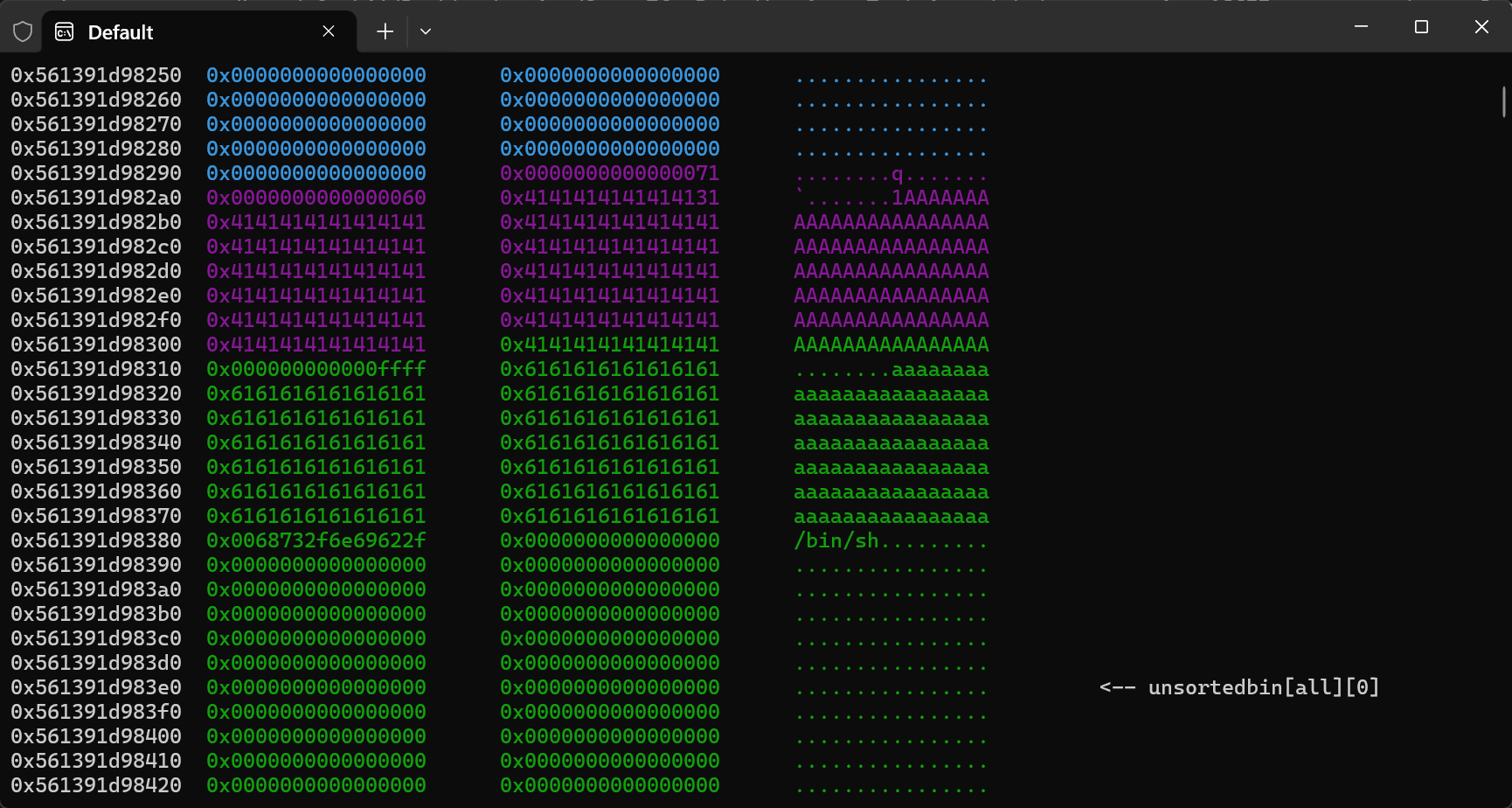
Task: Click address 0x561391d98290
Action: (x=96, y=173)
